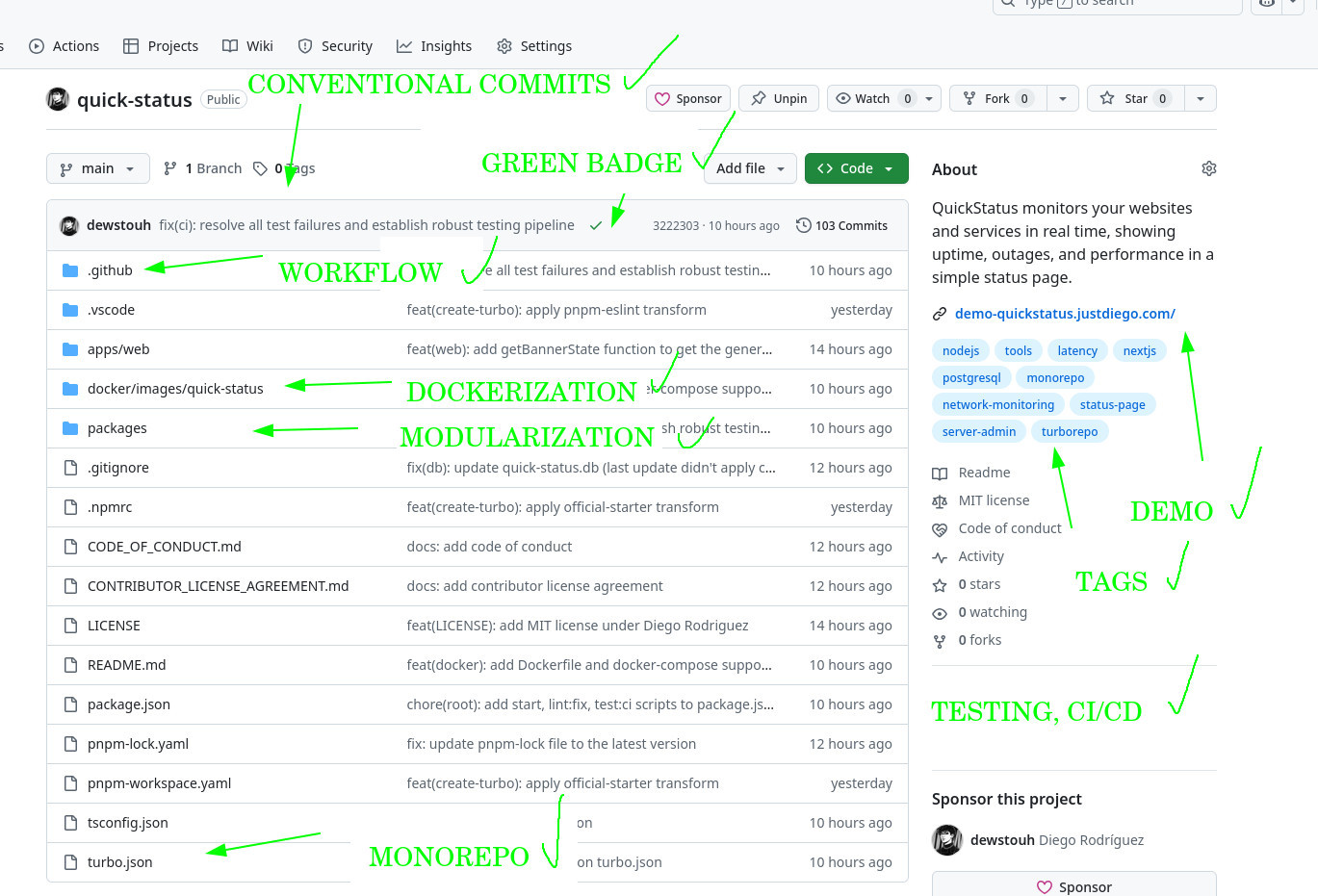Open the .vscode folder
This screenshot has width=1318, height=896.
pos(111,310)
